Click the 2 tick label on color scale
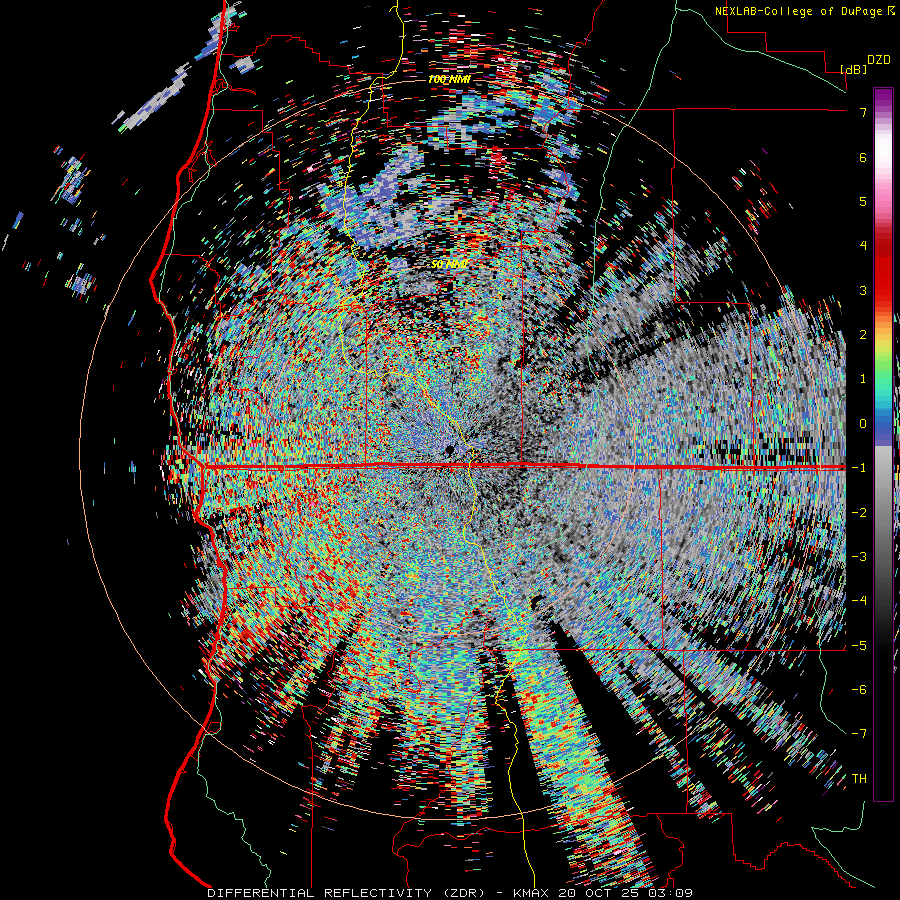 [863, 335]
